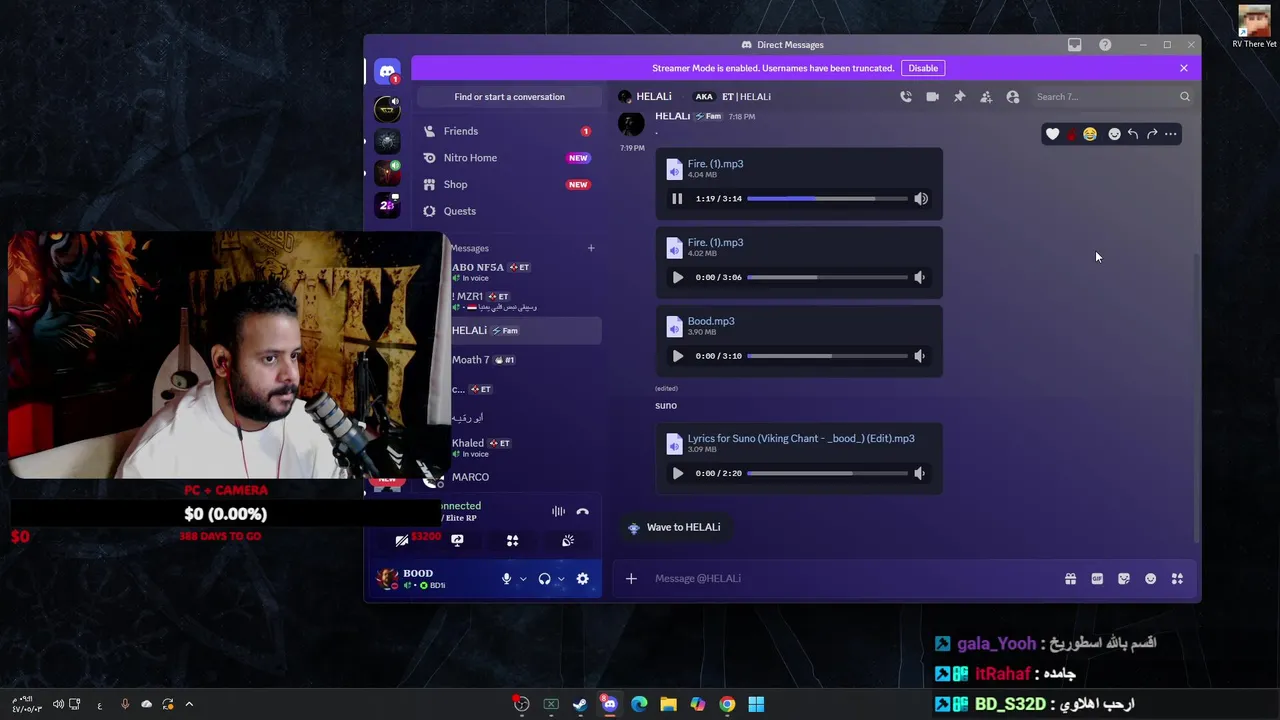1280x720 pixels.
Task: Open pinned messages
Action: pyautogui.click(x=959, y=97)
